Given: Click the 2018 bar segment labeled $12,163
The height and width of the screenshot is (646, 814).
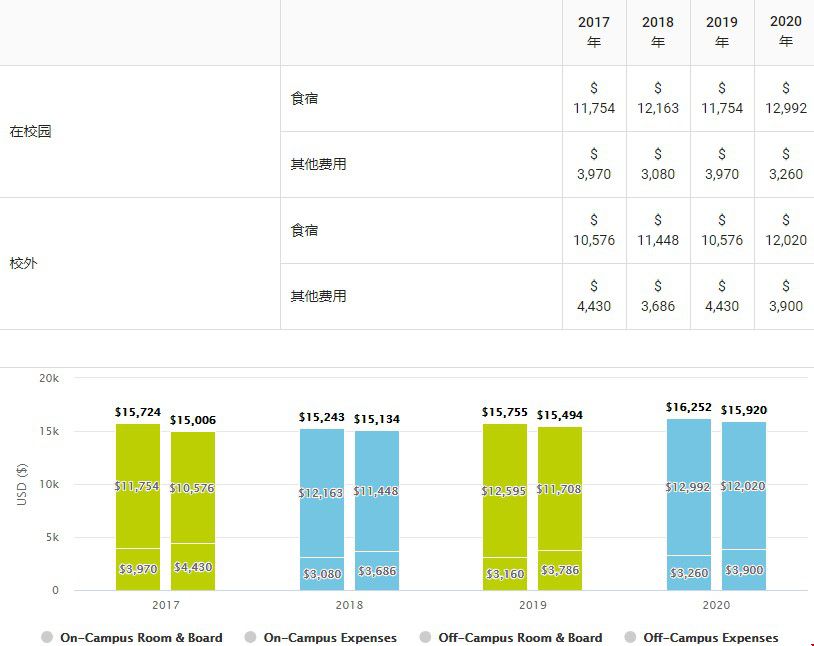Looking at the screenshot, I should click(x=322, y=493).
